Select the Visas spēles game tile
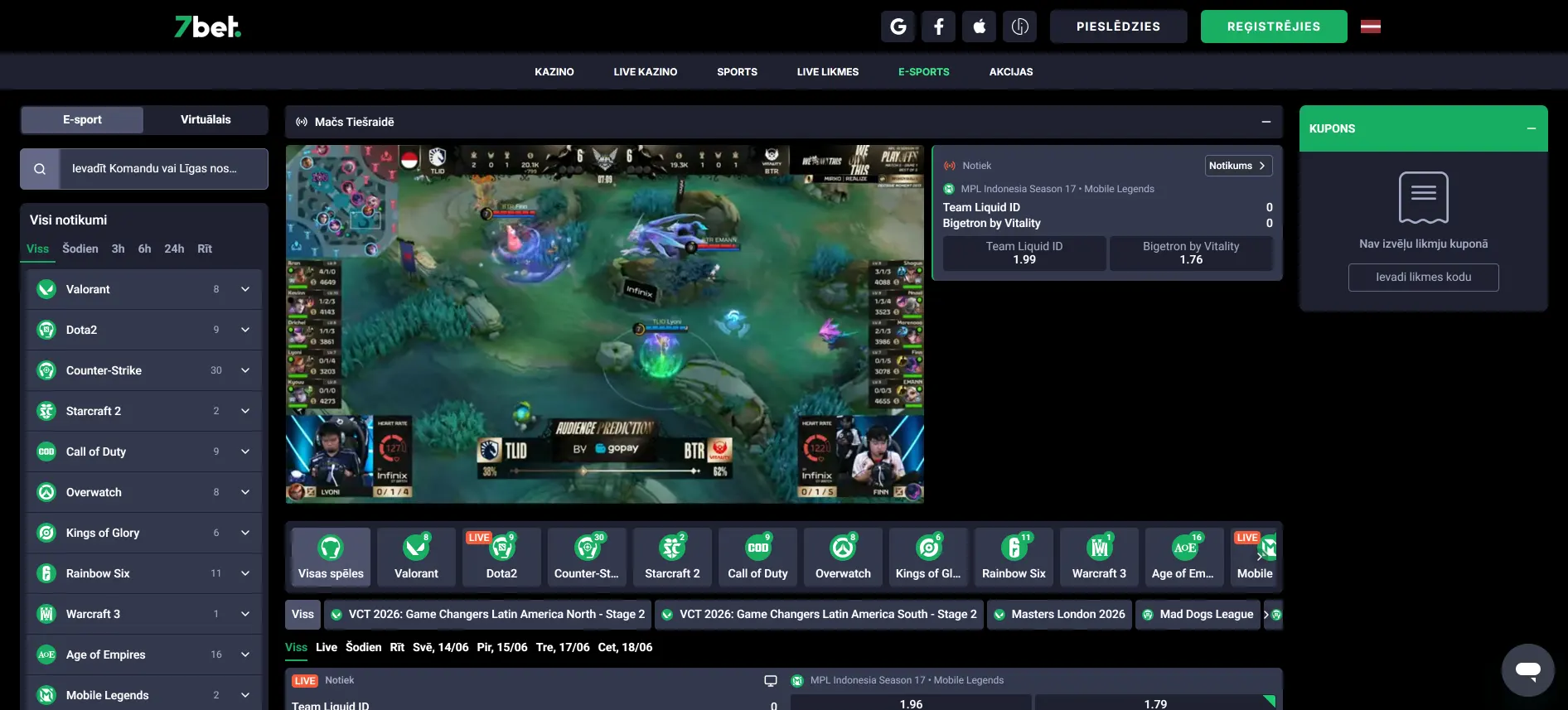Viewport: 1568px width, 710px height. click(x=331, y=557)
